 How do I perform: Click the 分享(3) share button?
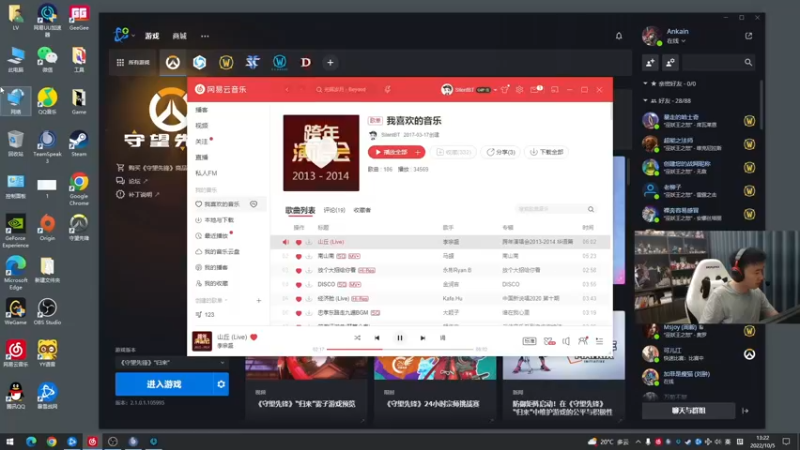tap(501, 152)
